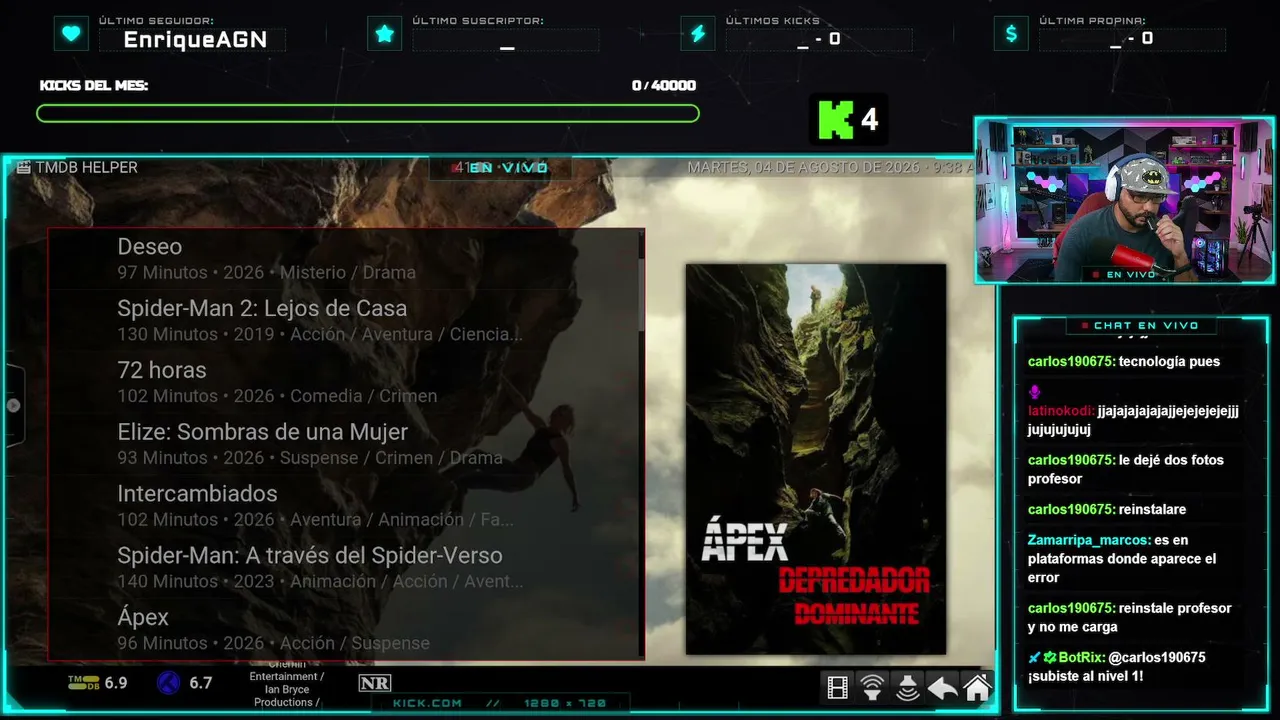This screenshot has height=720, width=1280.
Task: Click the @carlos190675 mention in BotRix message
Action: point(1157,658)
